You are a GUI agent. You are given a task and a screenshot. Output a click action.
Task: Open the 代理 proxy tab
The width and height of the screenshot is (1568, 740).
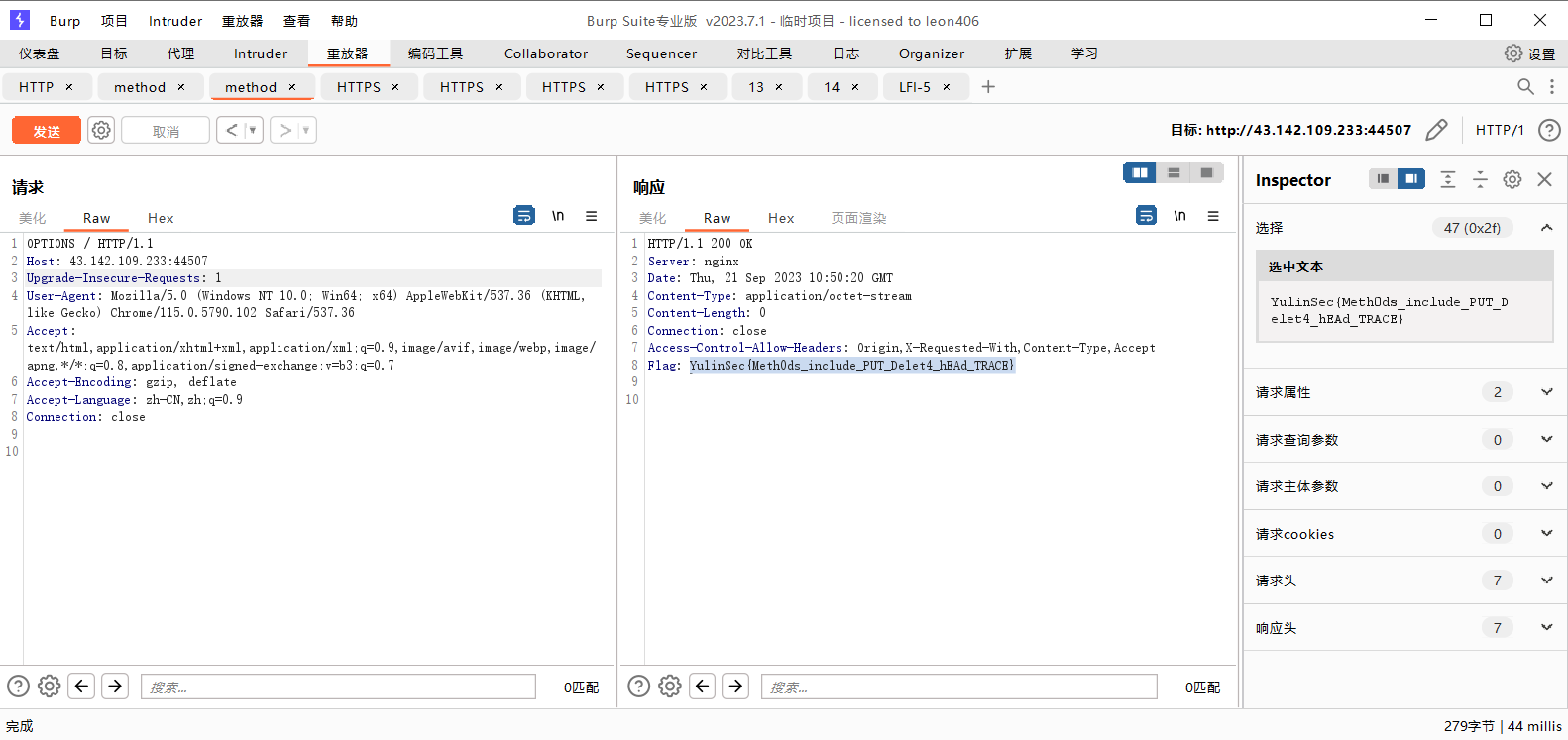(x=180, y=53)
